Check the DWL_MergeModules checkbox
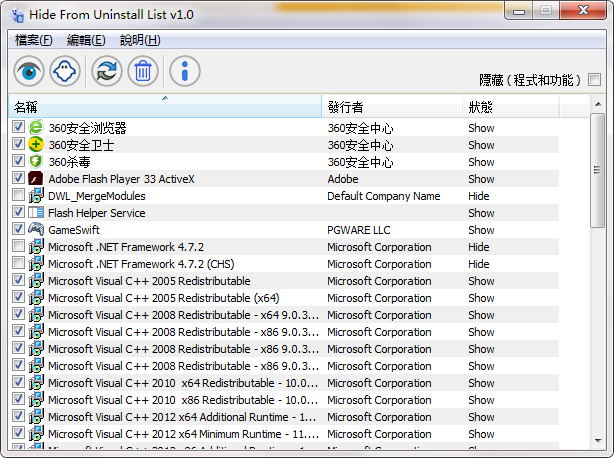The height and width of the screenshot is (458, 614). [19, 196]
